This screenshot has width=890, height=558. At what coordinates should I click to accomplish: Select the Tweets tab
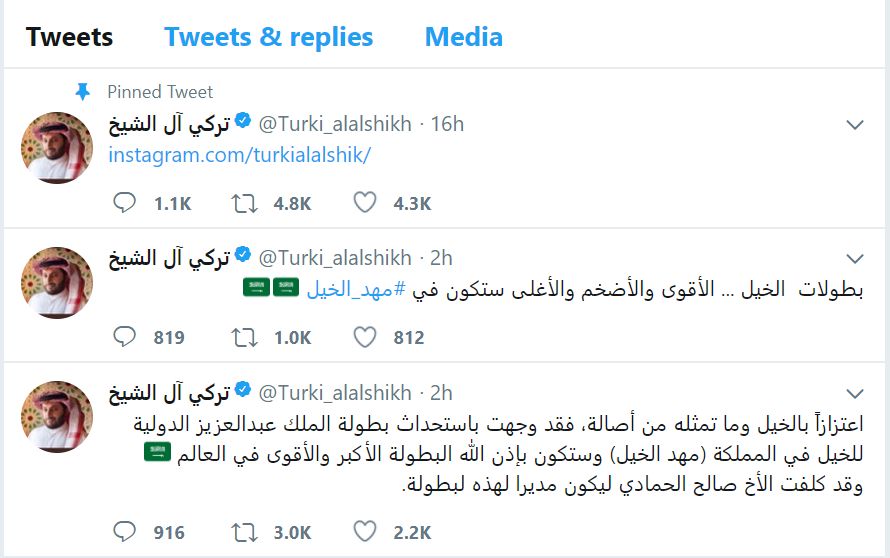pos(69,38)
